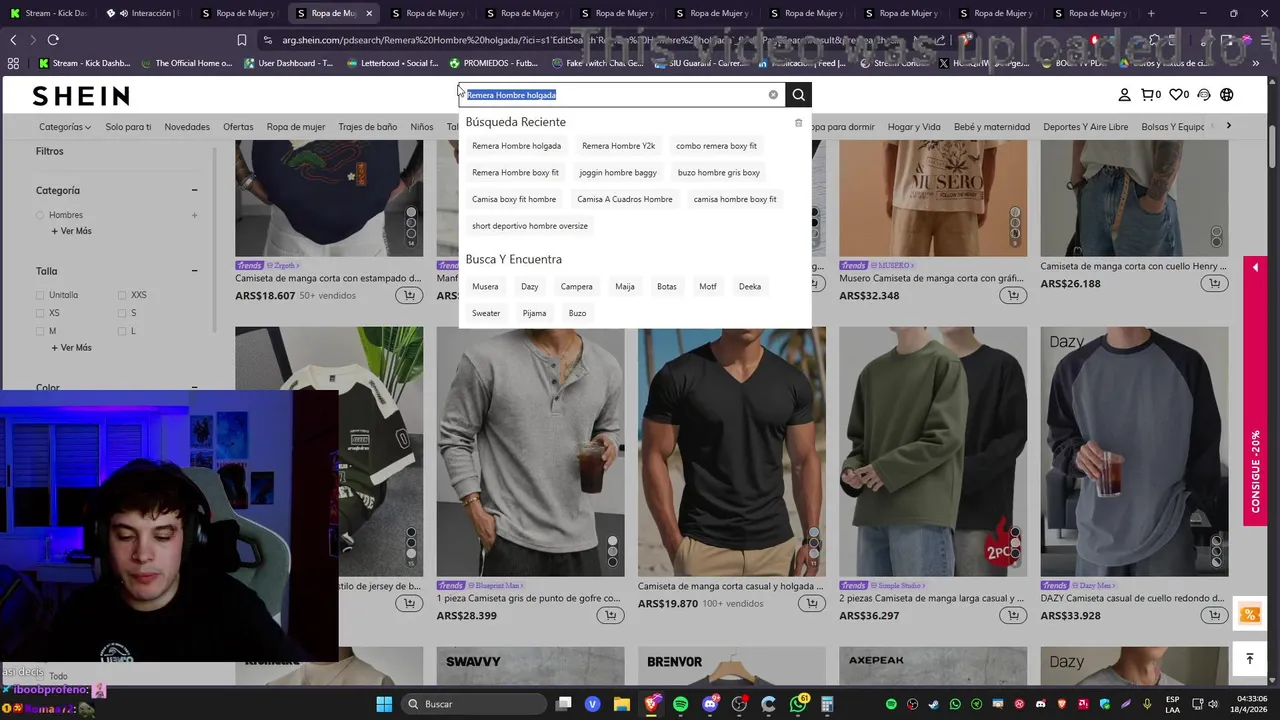Open the globe language selector

point(1227,95)
